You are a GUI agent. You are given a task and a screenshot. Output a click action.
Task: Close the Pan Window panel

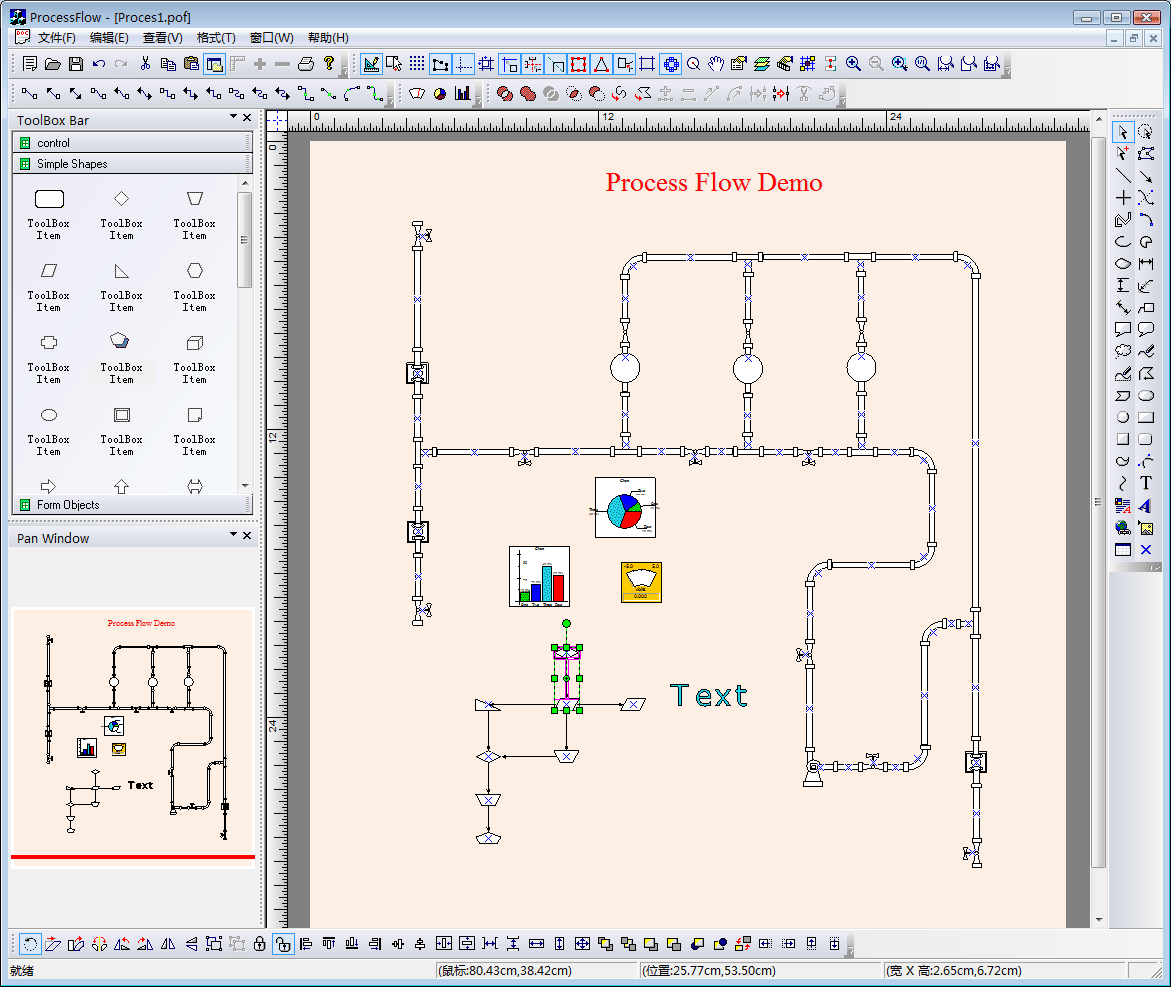pos(247,537)
